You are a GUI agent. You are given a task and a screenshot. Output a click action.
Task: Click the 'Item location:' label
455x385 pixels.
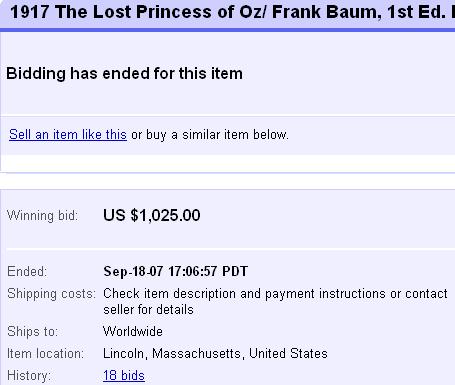45,354
